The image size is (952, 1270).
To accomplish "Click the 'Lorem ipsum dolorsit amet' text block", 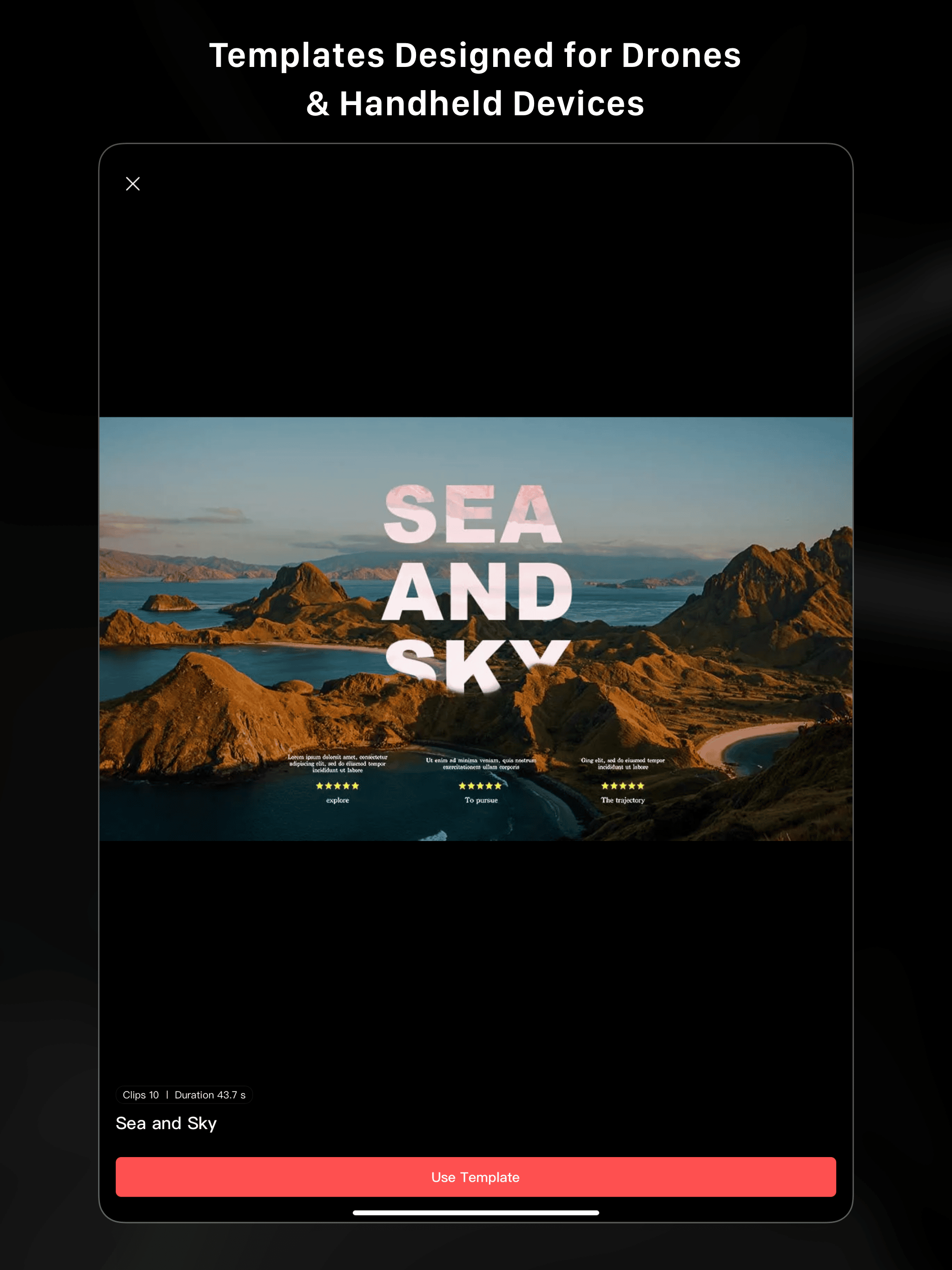I will pos(337,764).
